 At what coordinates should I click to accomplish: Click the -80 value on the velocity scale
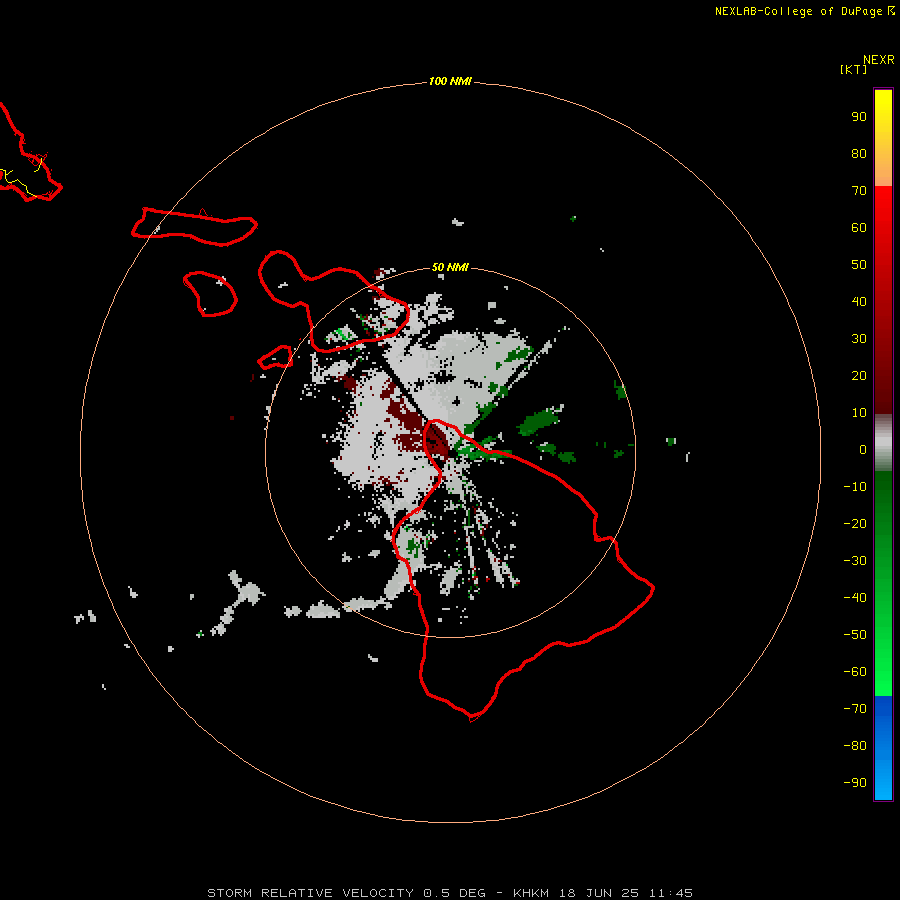pos(855,746)
